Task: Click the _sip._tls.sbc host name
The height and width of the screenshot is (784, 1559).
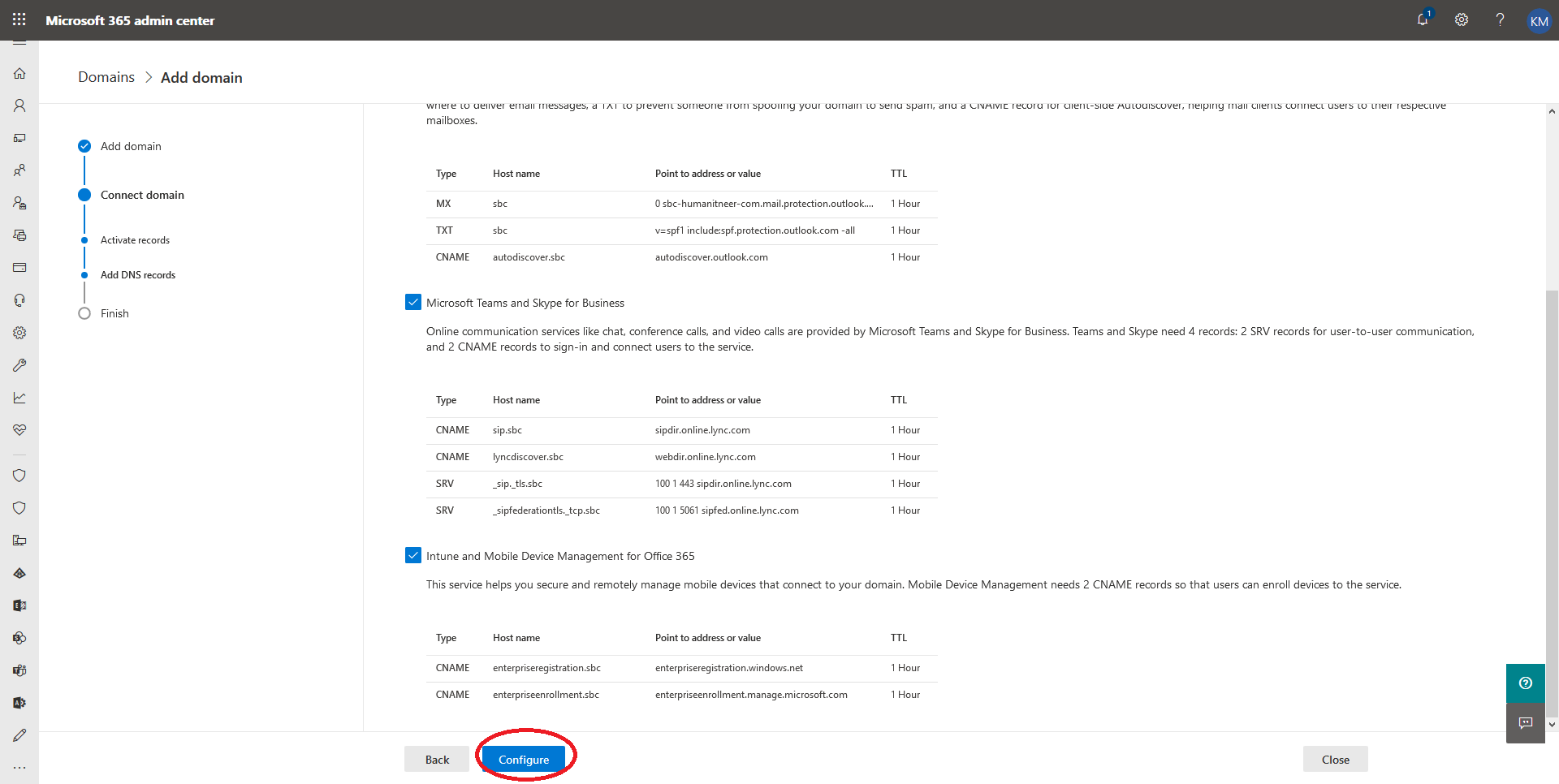Action: point(517,484)
